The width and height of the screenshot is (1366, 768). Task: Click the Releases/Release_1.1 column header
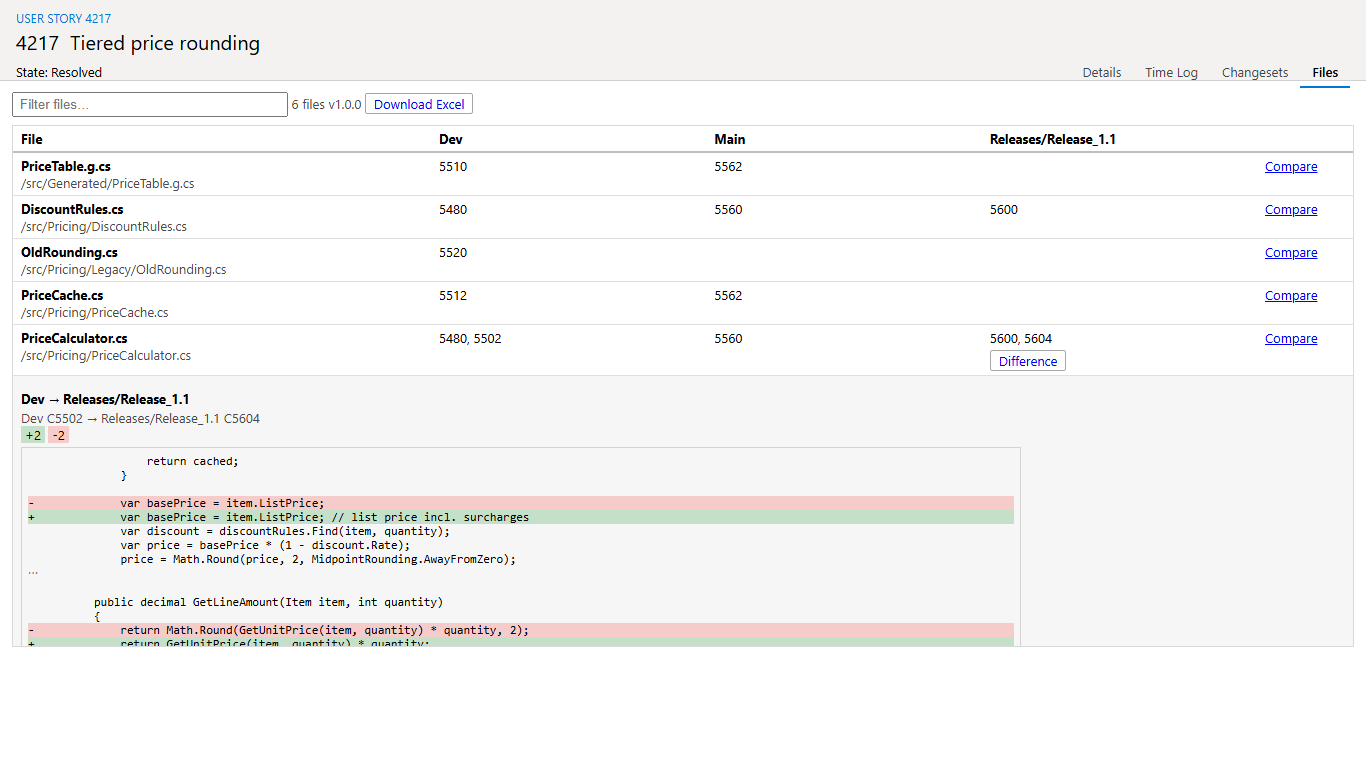pos(1053,139)
